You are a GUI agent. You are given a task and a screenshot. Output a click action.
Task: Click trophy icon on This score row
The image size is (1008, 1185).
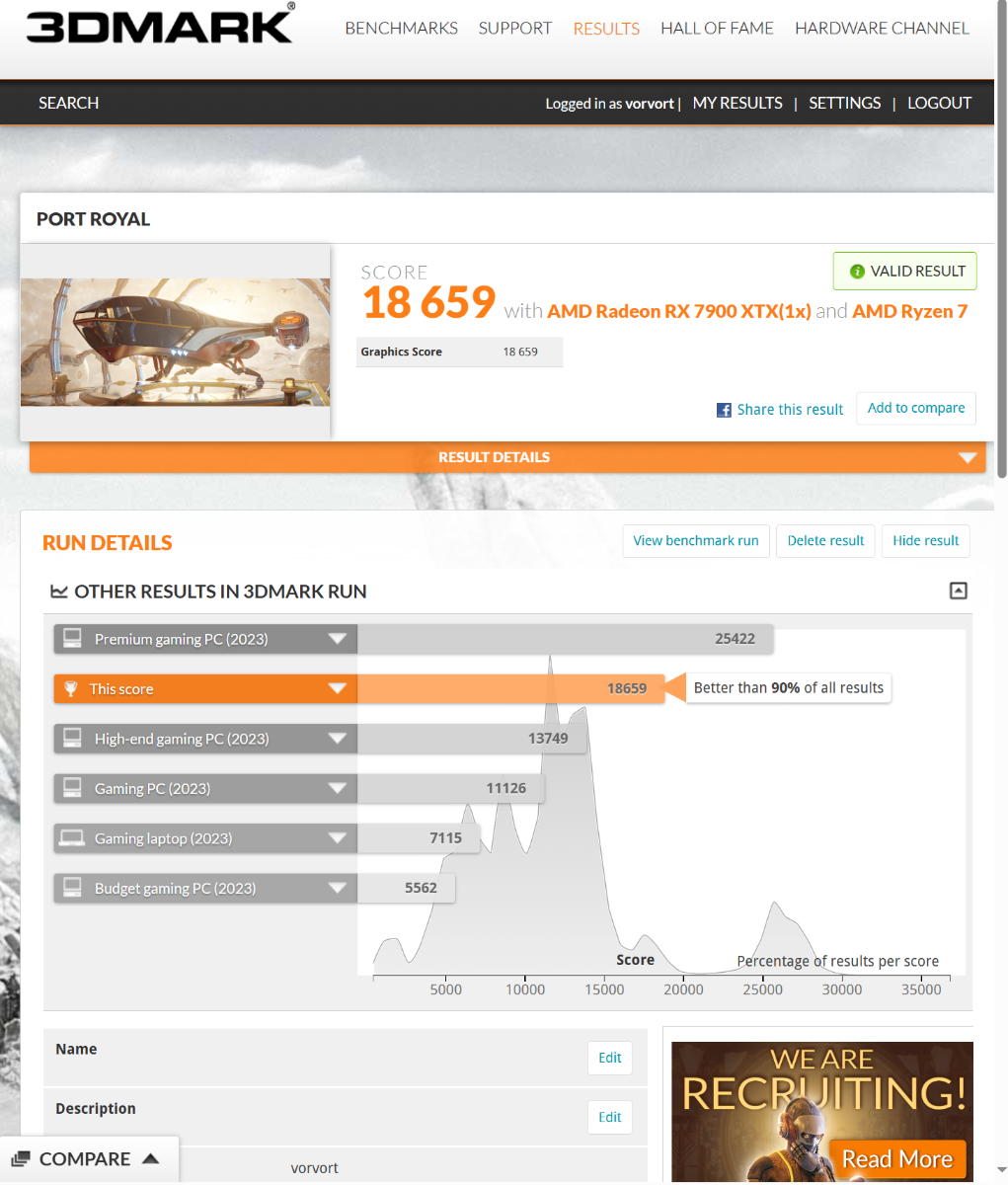[x=70, y=688]
